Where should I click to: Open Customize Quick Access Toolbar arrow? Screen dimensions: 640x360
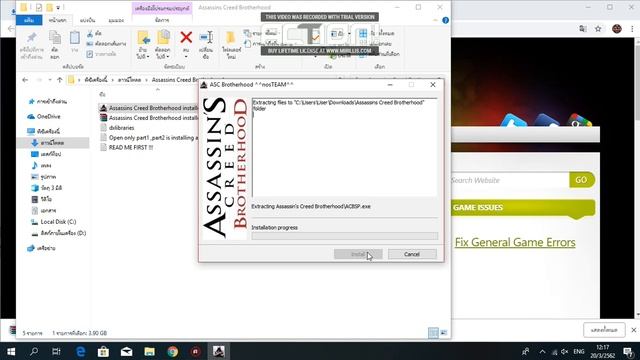click(58, 8)
